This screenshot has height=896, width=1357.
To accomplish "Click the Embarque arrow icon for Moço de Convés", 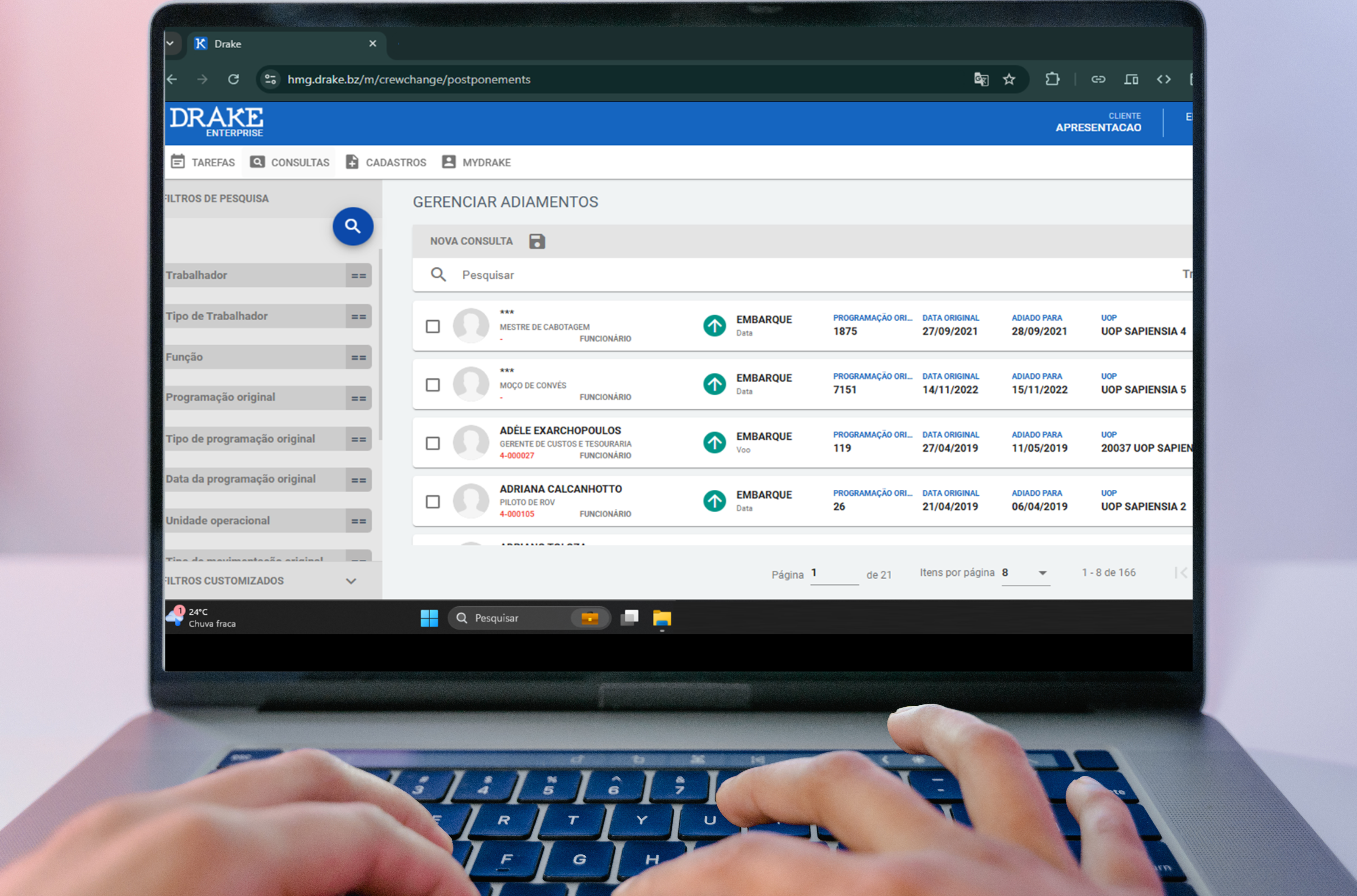I will 714,384.
